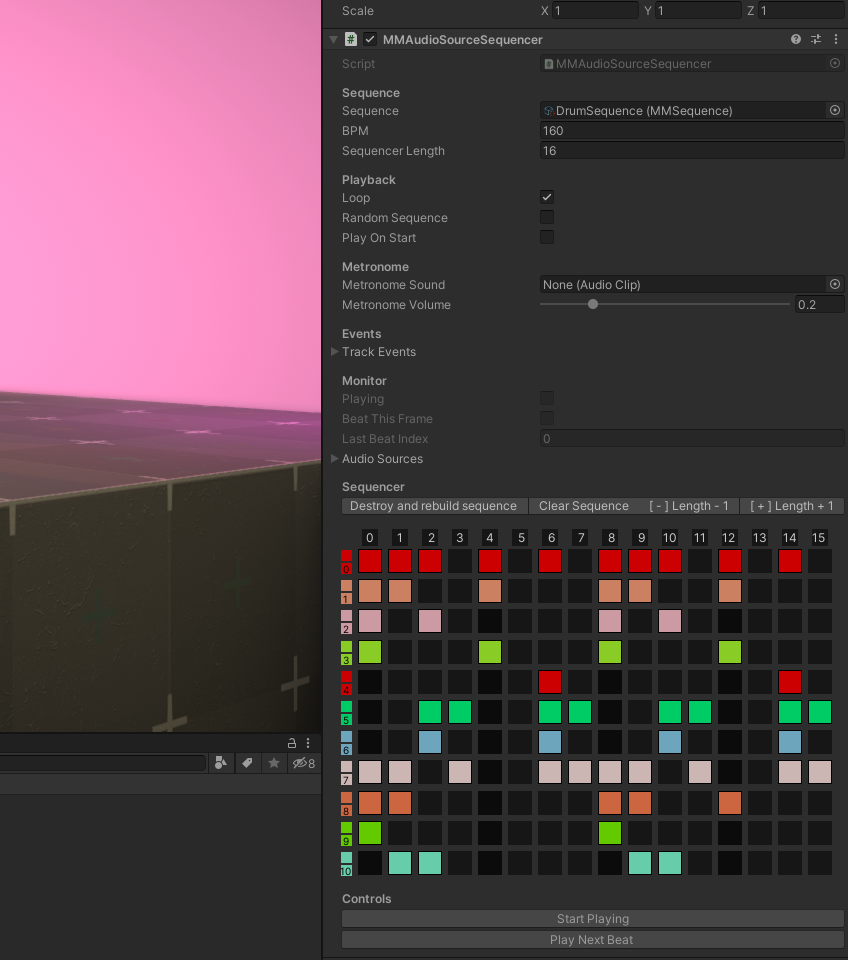Click the BPM field showing 160

[692, 130]
